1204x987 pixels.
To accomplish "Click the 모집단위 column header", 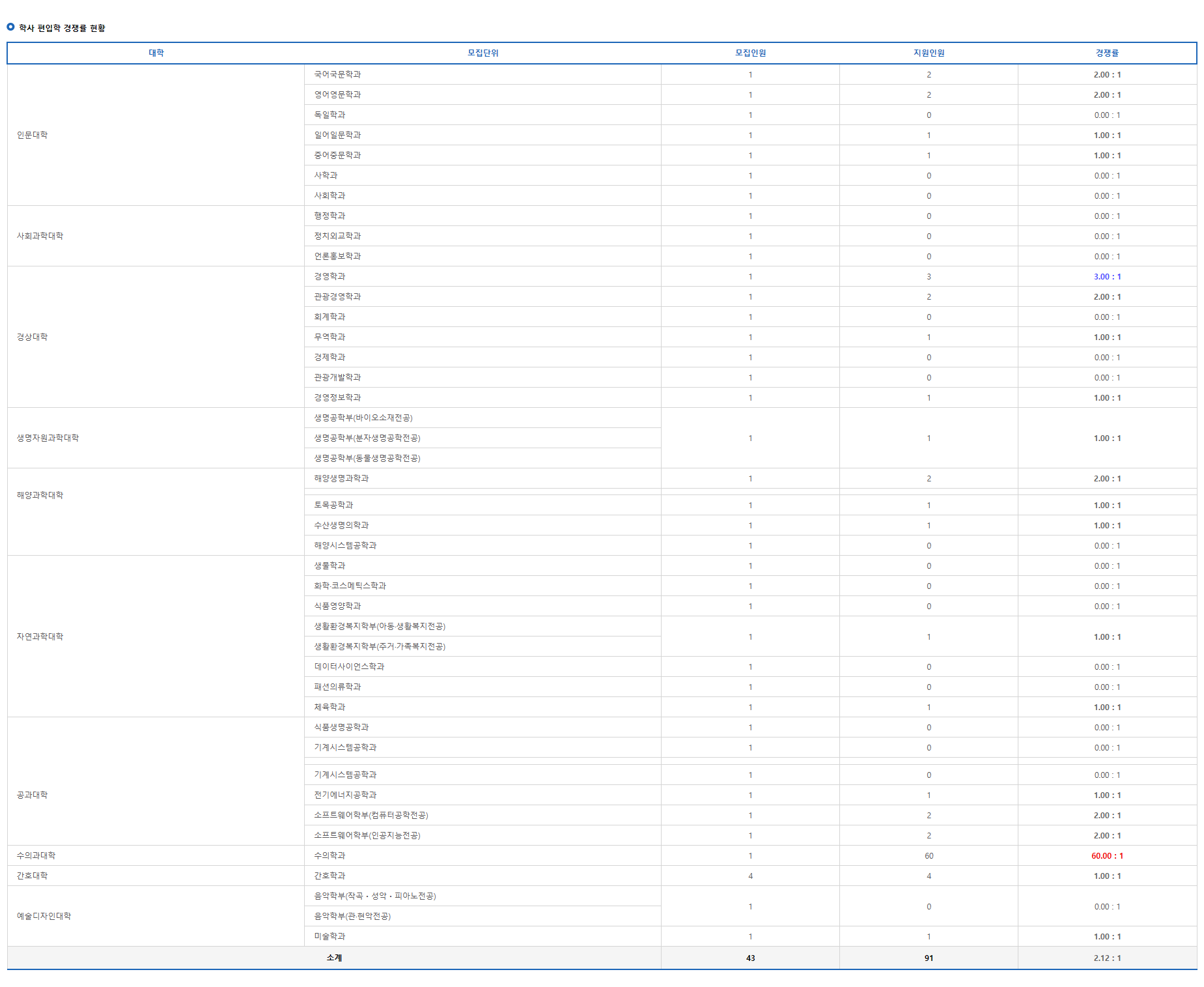I will pos(483,53).
